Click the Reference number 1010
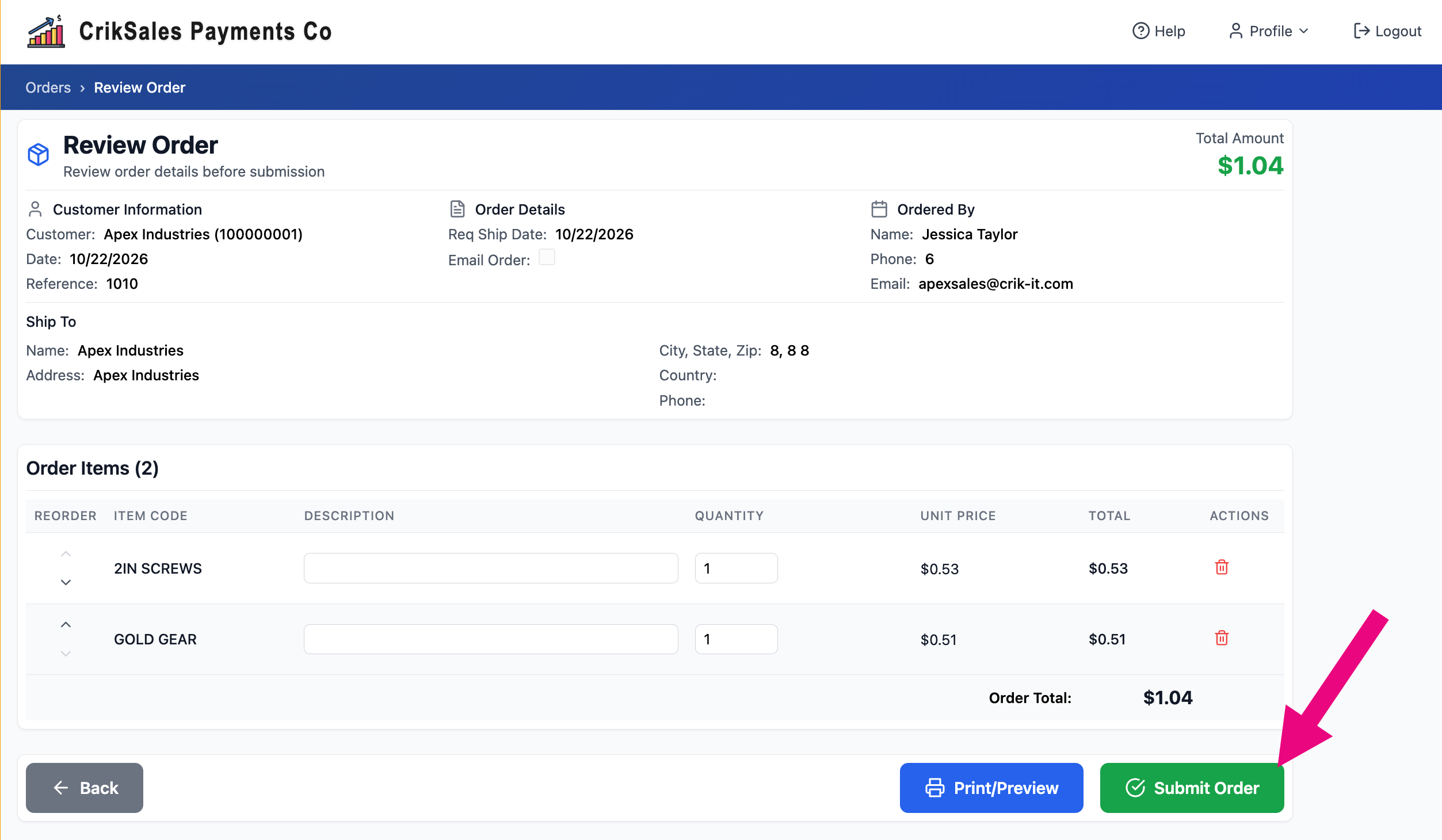1442x840 pixels. click(122, 284)
